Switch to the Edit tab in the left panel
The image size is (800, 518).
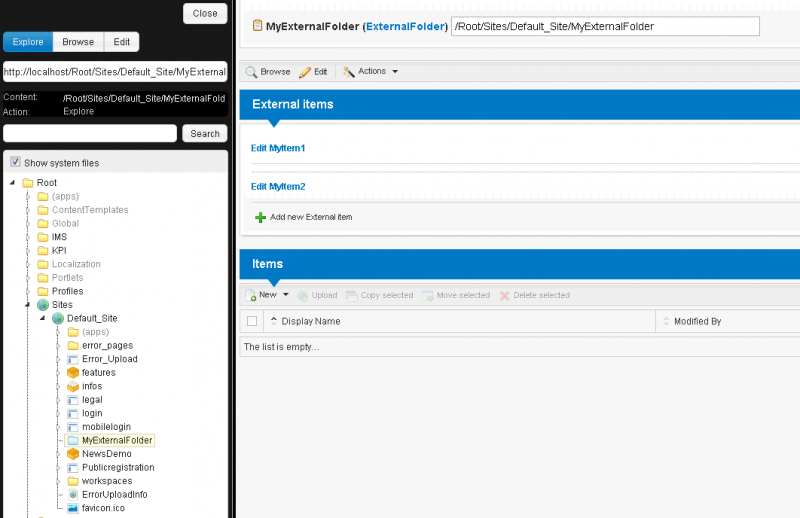click(x=121, y=42)
